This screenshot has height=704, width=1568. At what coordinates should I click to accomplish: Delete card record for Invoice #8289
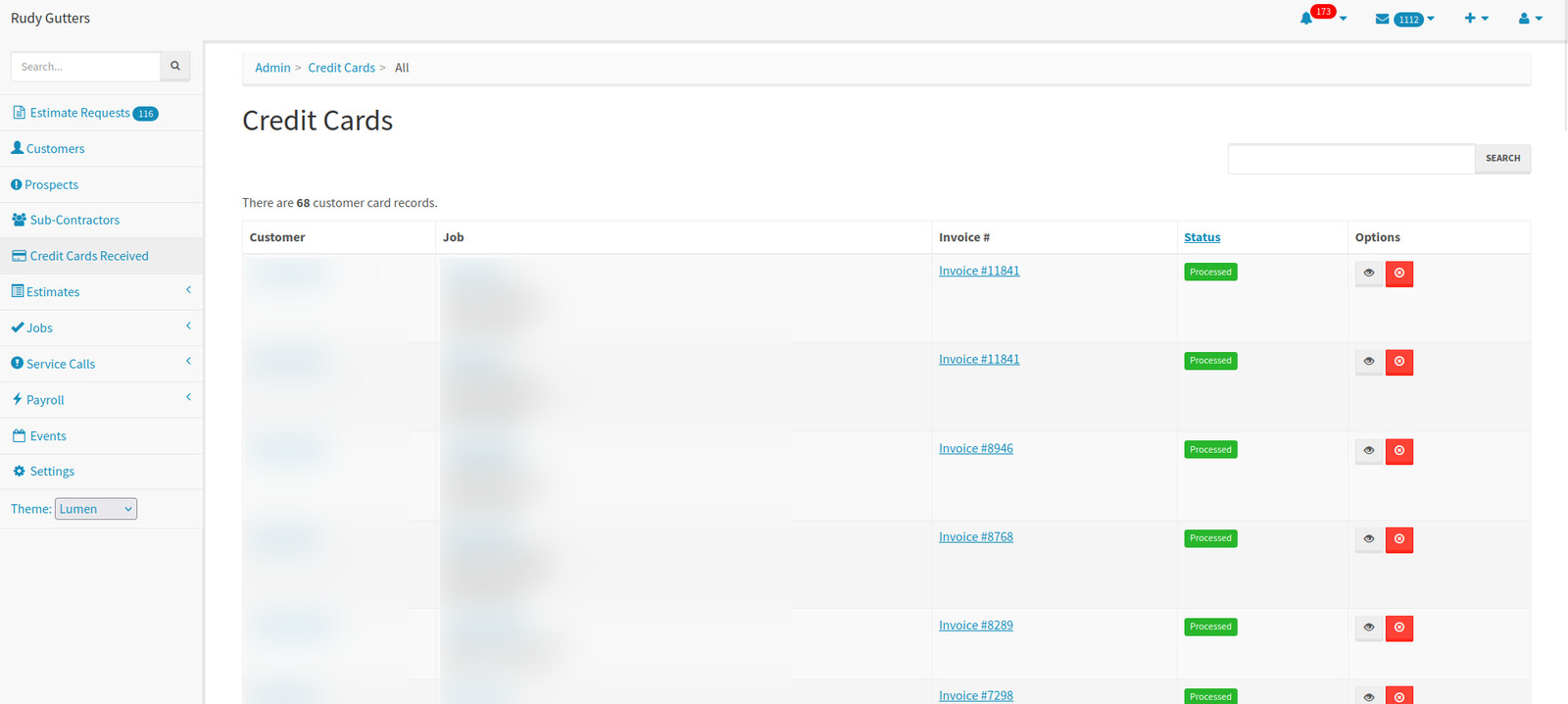[x=1399, y=628]
